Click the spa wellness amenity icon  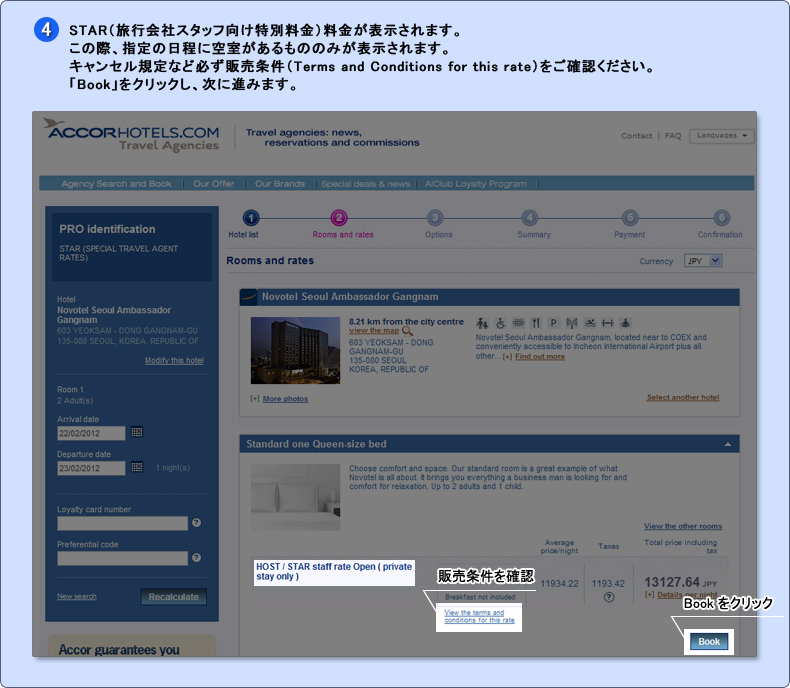pos(625,323)
